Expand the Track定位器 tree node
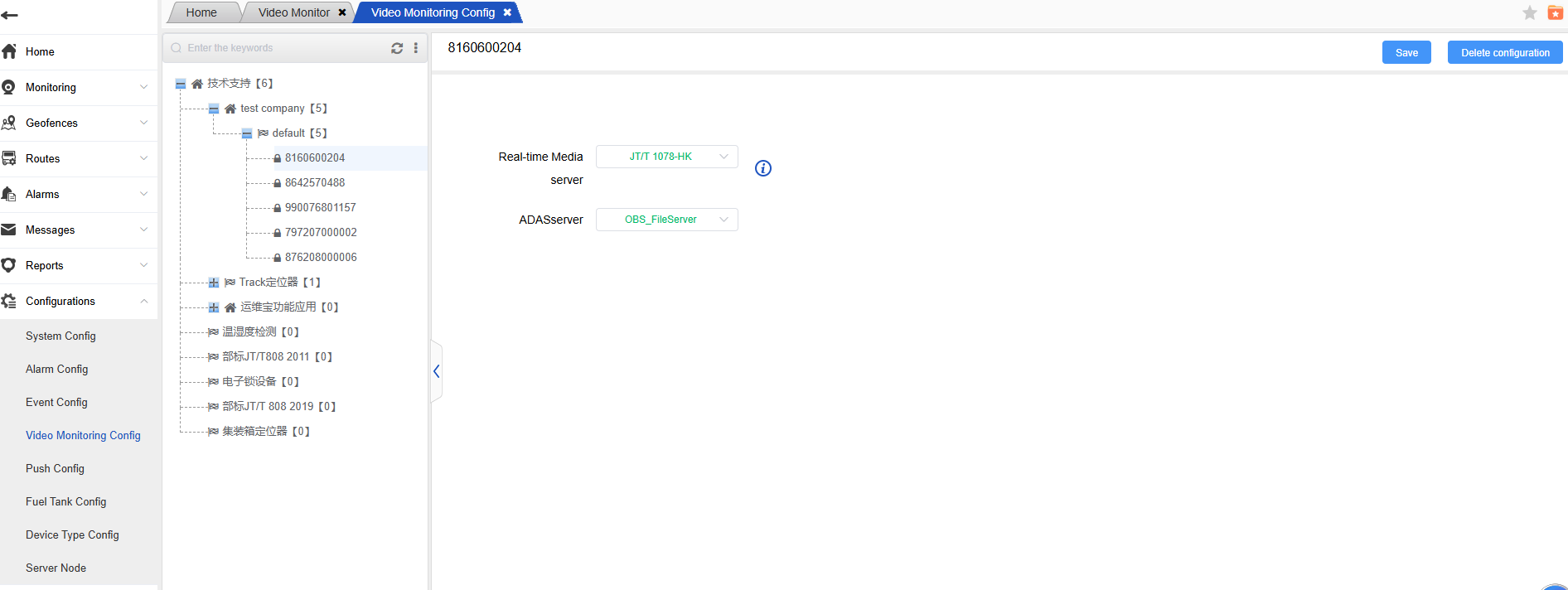 pos(214,283)
